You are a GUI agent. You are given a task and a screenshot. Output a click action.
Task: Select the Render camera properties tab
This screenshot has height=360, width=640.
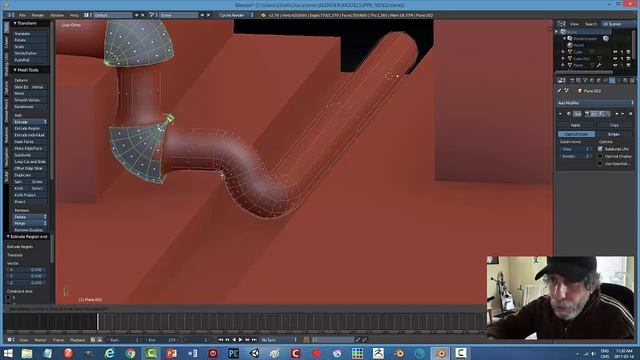[572, 81]
